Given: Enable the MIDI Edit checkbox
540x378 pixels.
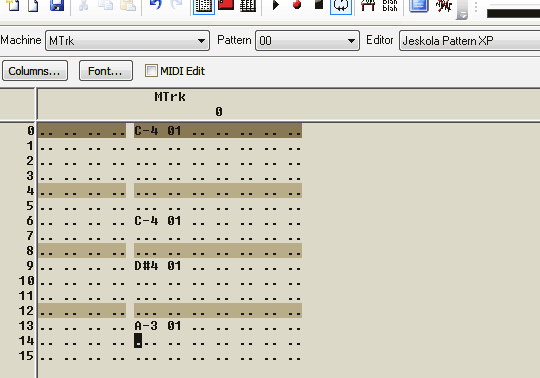Looking at the screenshot, I should point(151,71).
